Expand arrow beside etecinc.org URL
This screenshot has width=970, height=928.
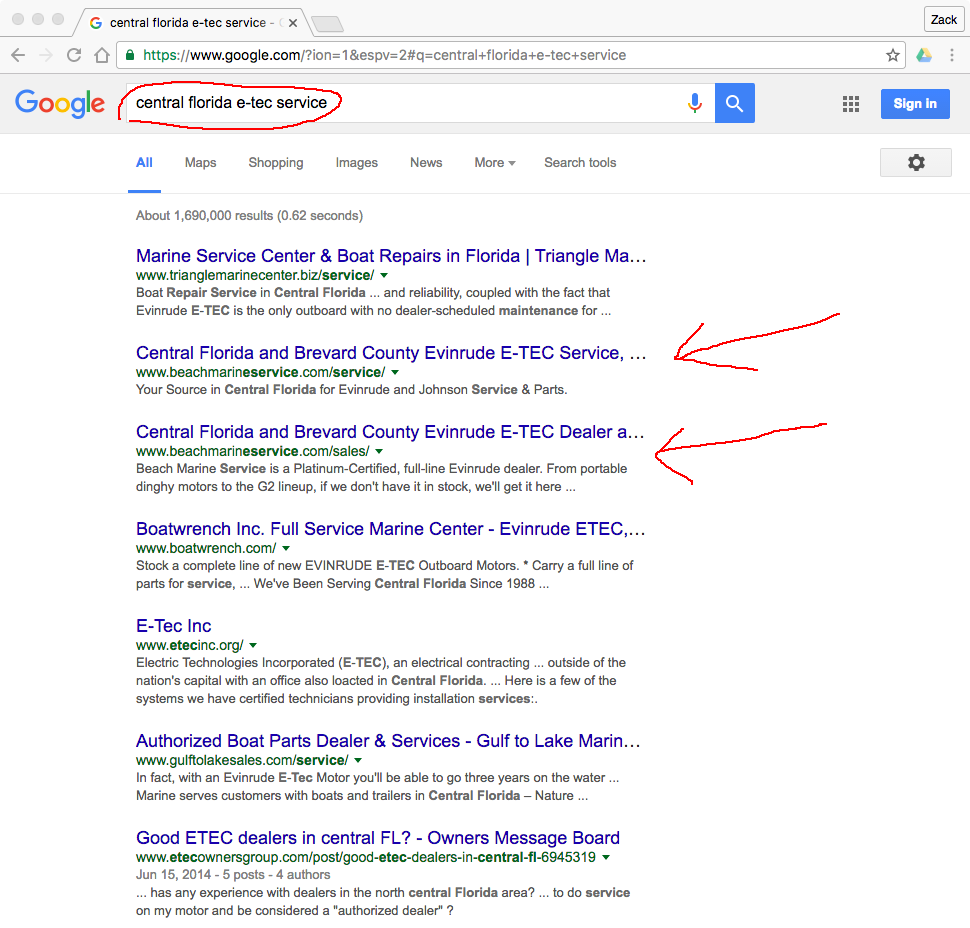[253, 646]
